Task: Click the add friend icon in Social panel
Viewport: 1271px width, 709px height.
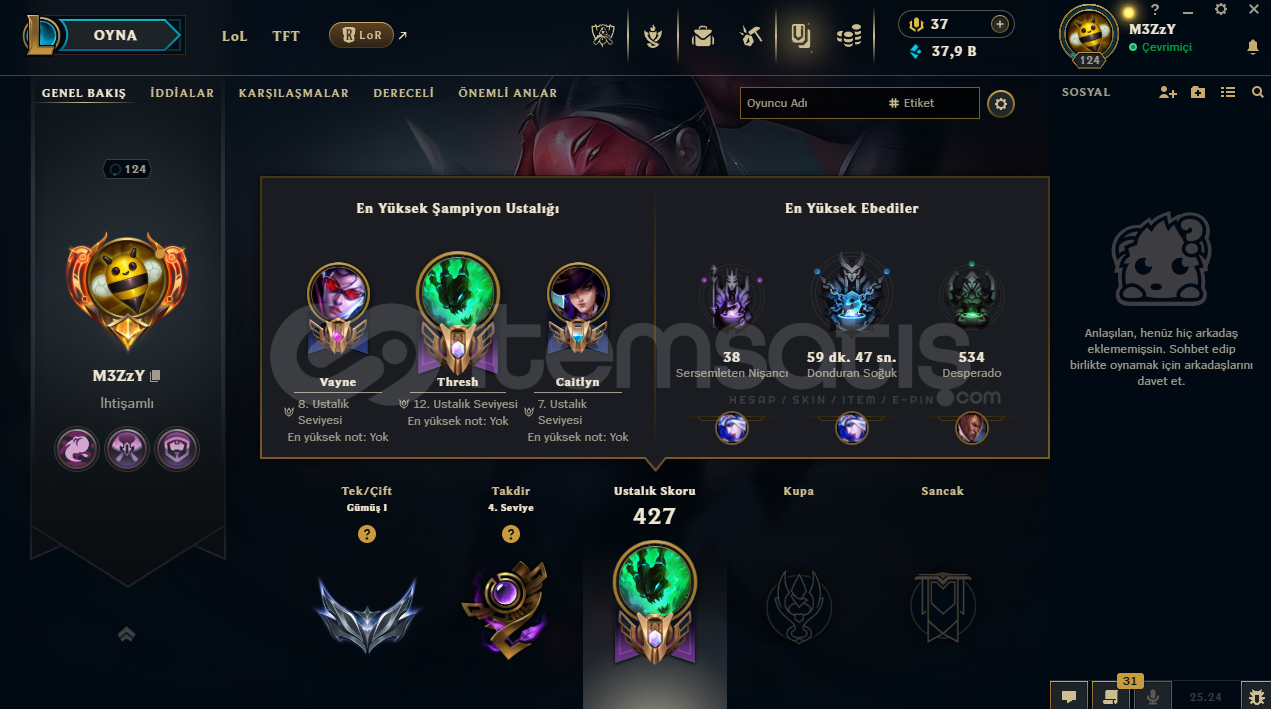Action: (1168, 92)
